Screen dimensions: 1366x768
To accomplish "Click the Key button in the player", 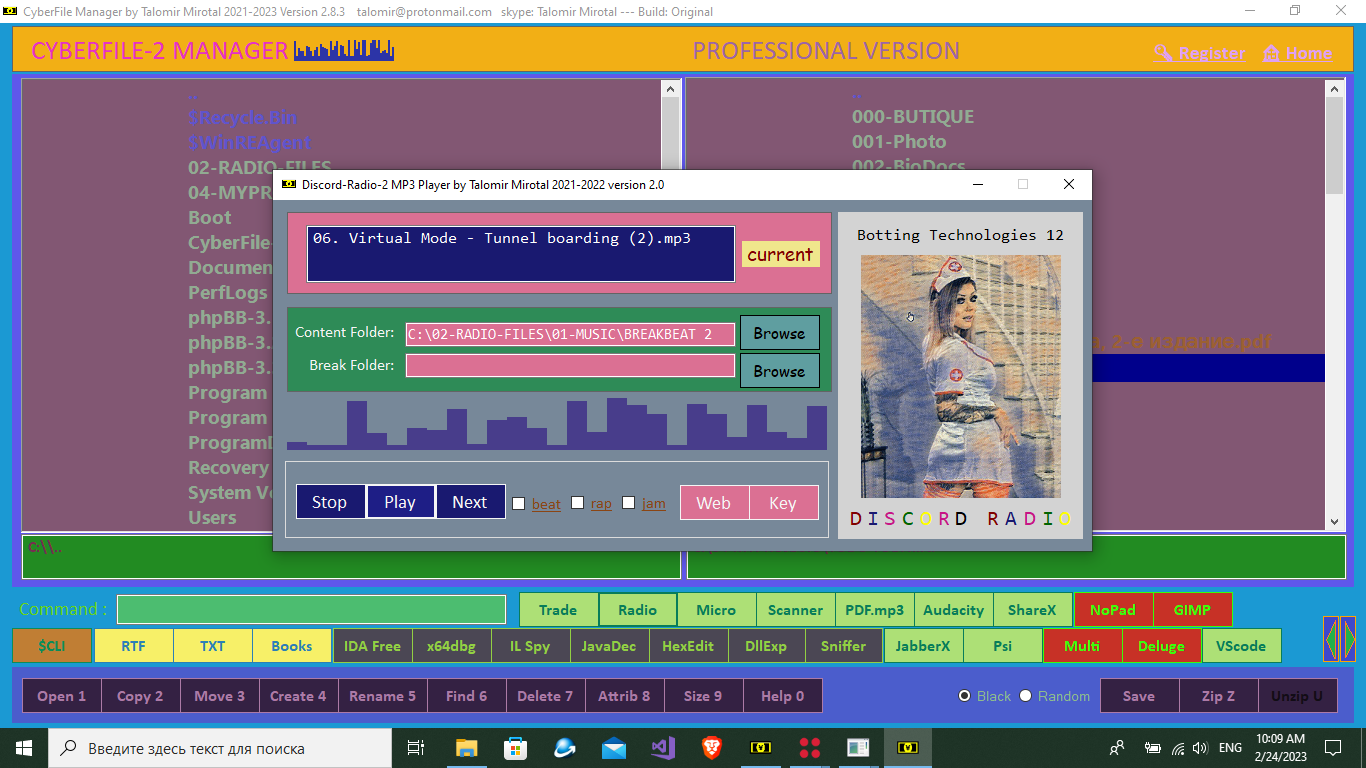I will click(x=783, y=503).
